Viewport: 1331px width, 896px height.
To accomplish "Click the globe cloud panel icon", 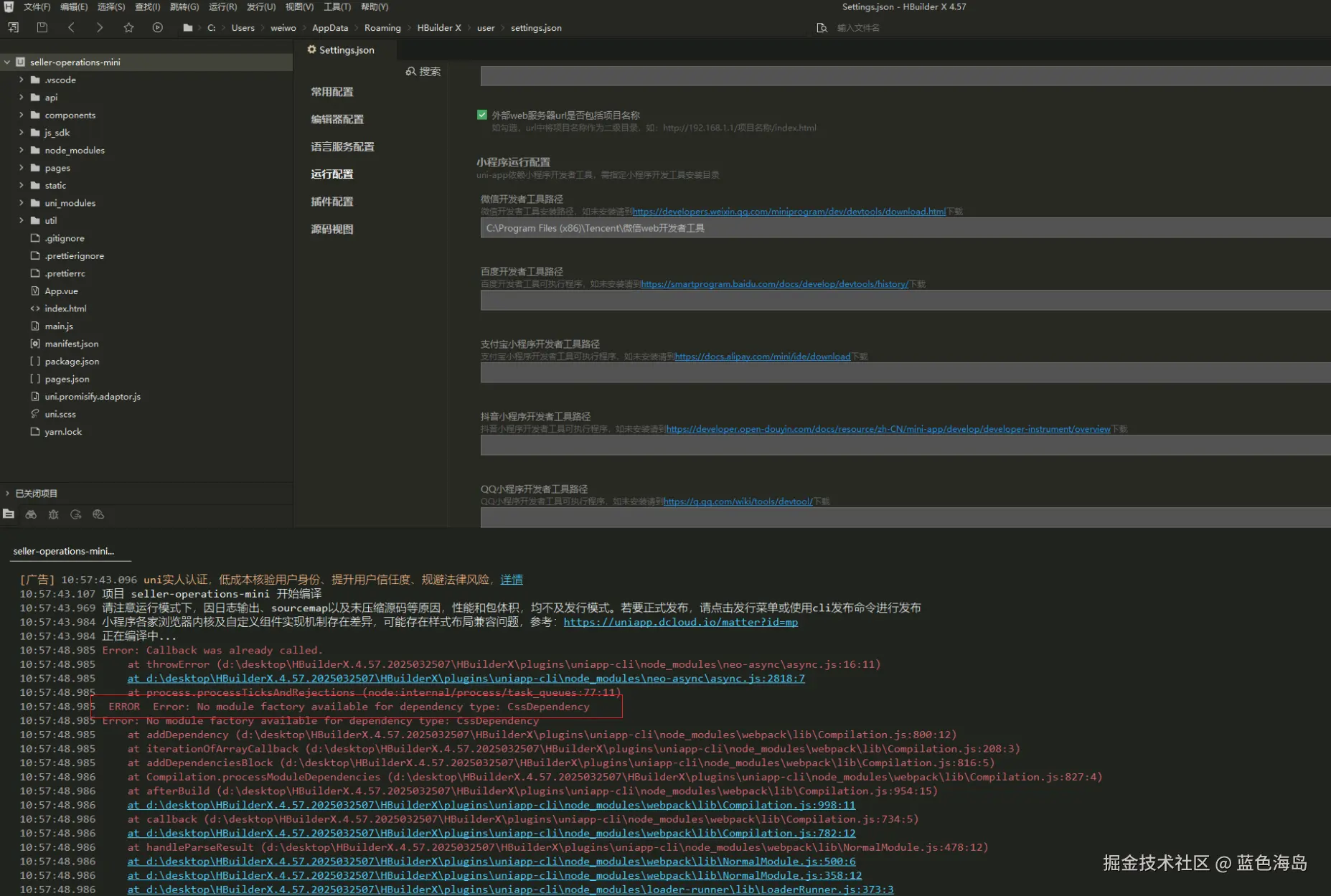I will (x=98, y=514).
